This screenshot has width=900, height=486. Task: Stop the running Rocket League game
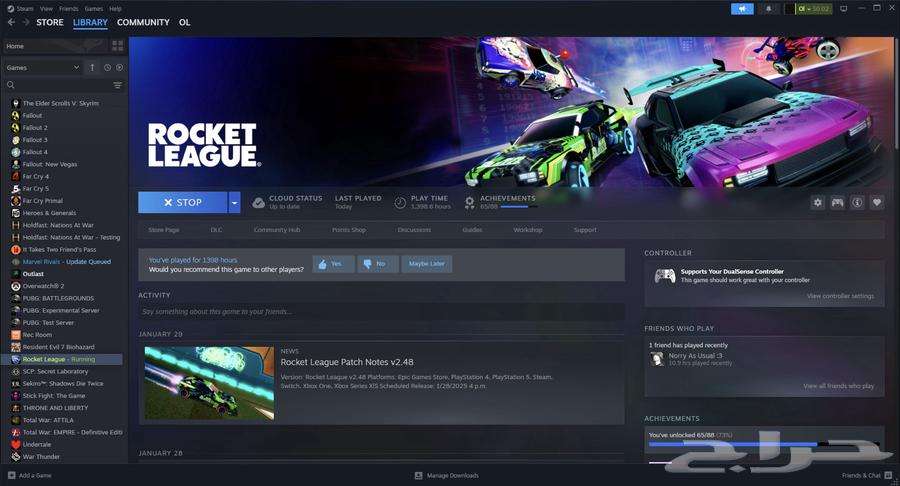(x=183, y=203)
